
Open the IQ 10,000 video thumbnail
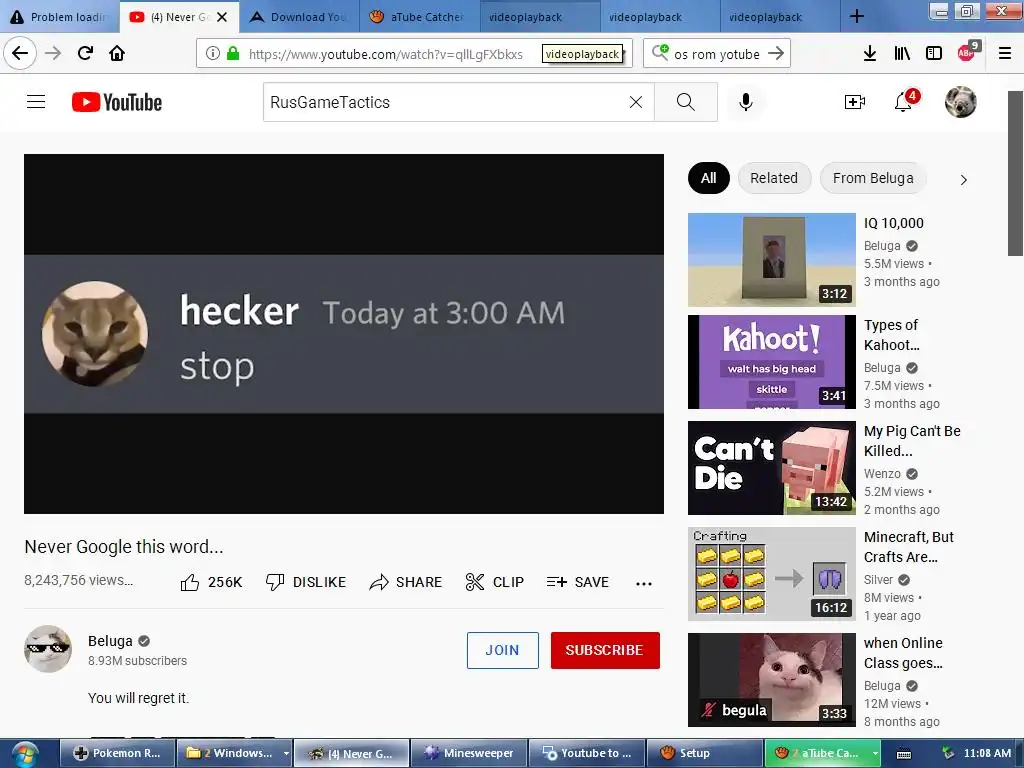click(x=771, y=260)
